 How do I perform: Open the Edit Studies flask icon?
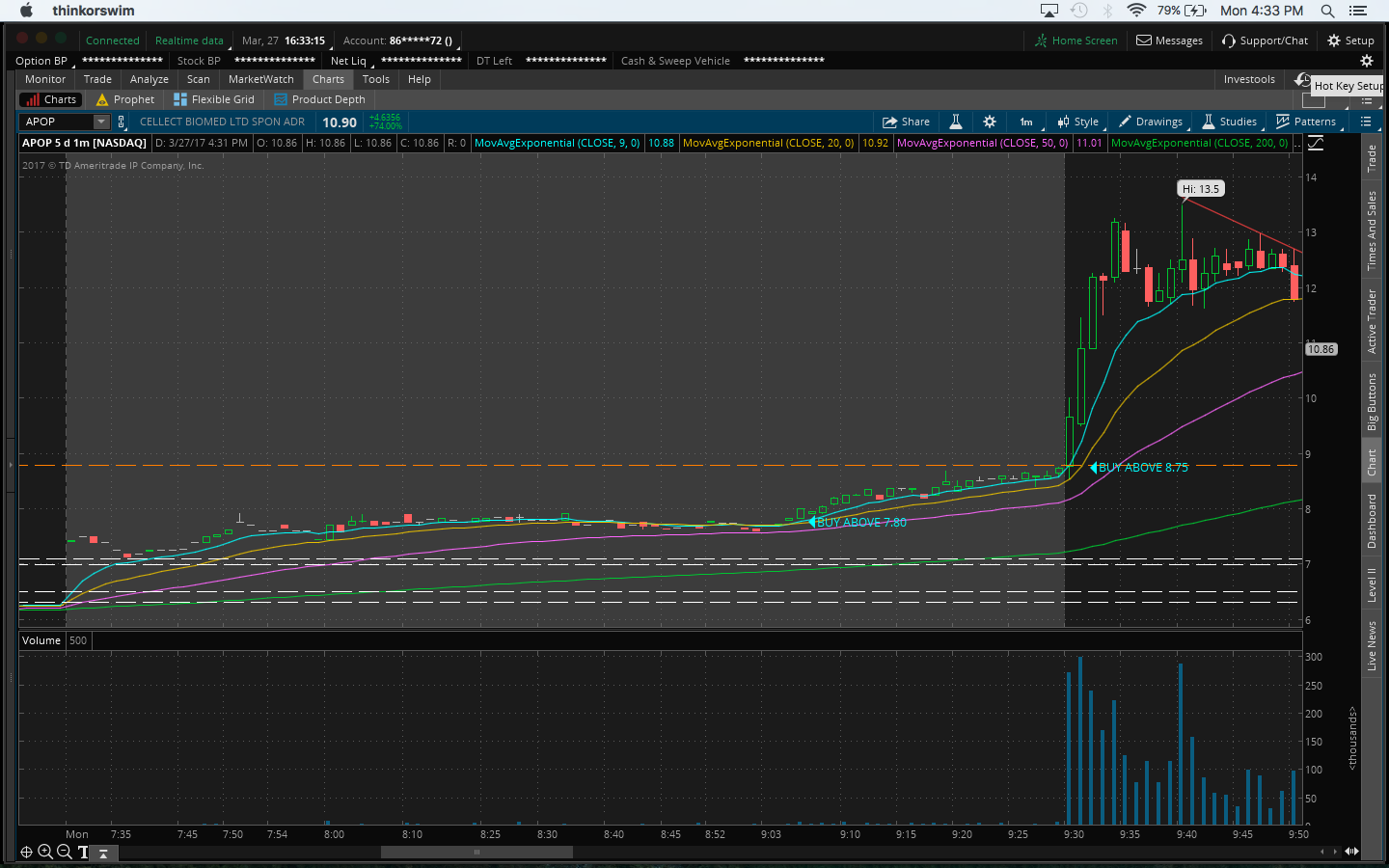(x=956, y=122)
